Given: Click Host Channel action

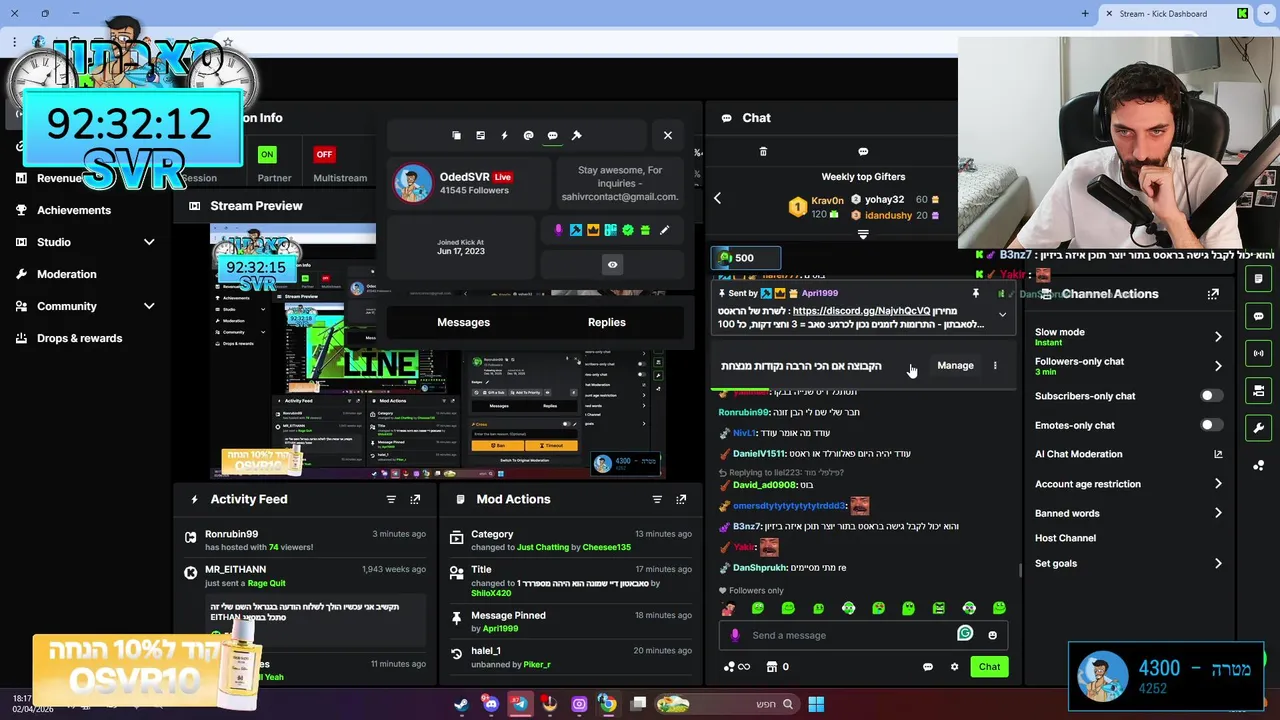Looking at the screenshot, I should click(x=1065, y=538).
